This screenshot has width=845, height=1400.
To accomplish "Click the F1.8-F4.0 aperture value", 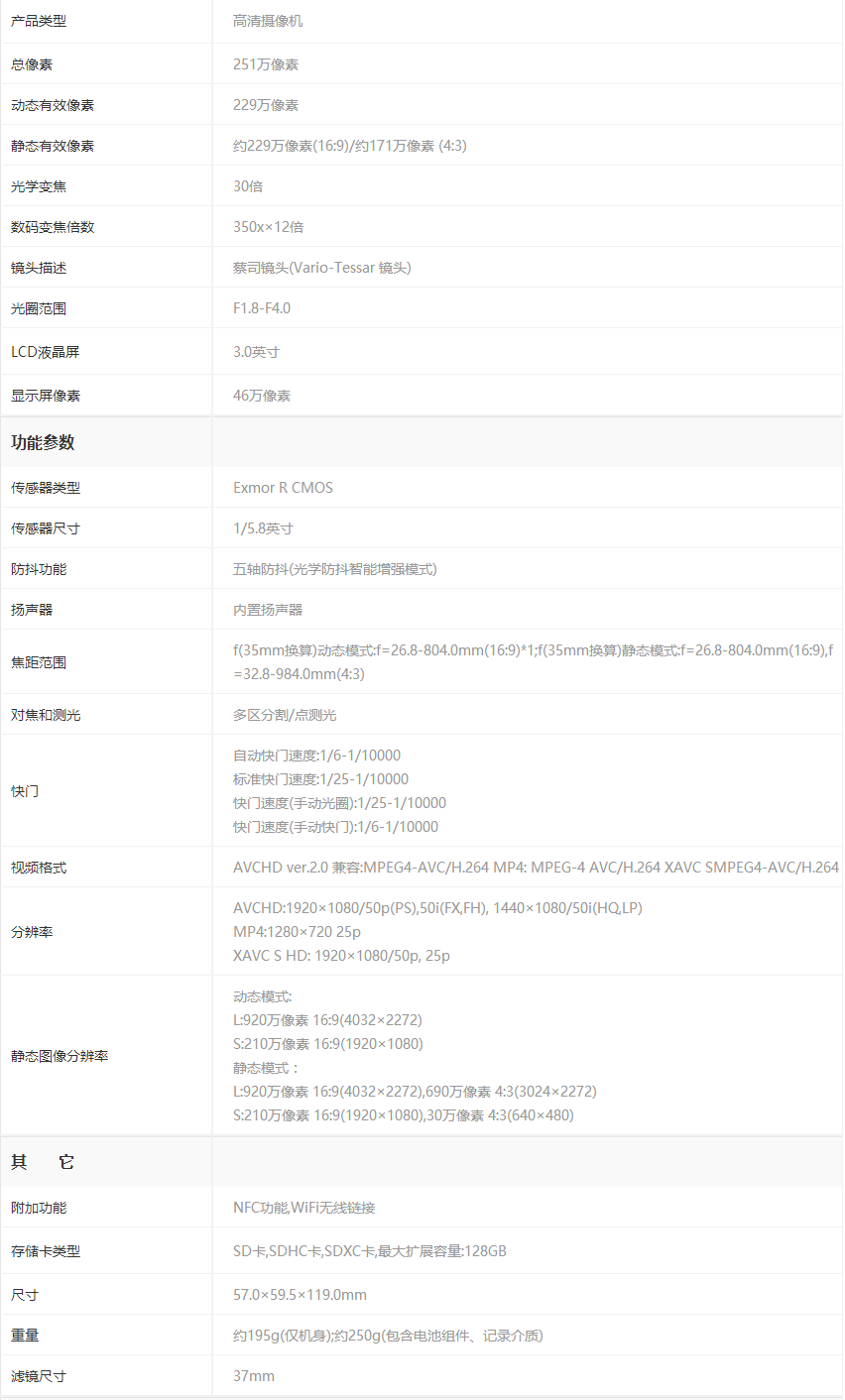I will [x=262, y=308].
